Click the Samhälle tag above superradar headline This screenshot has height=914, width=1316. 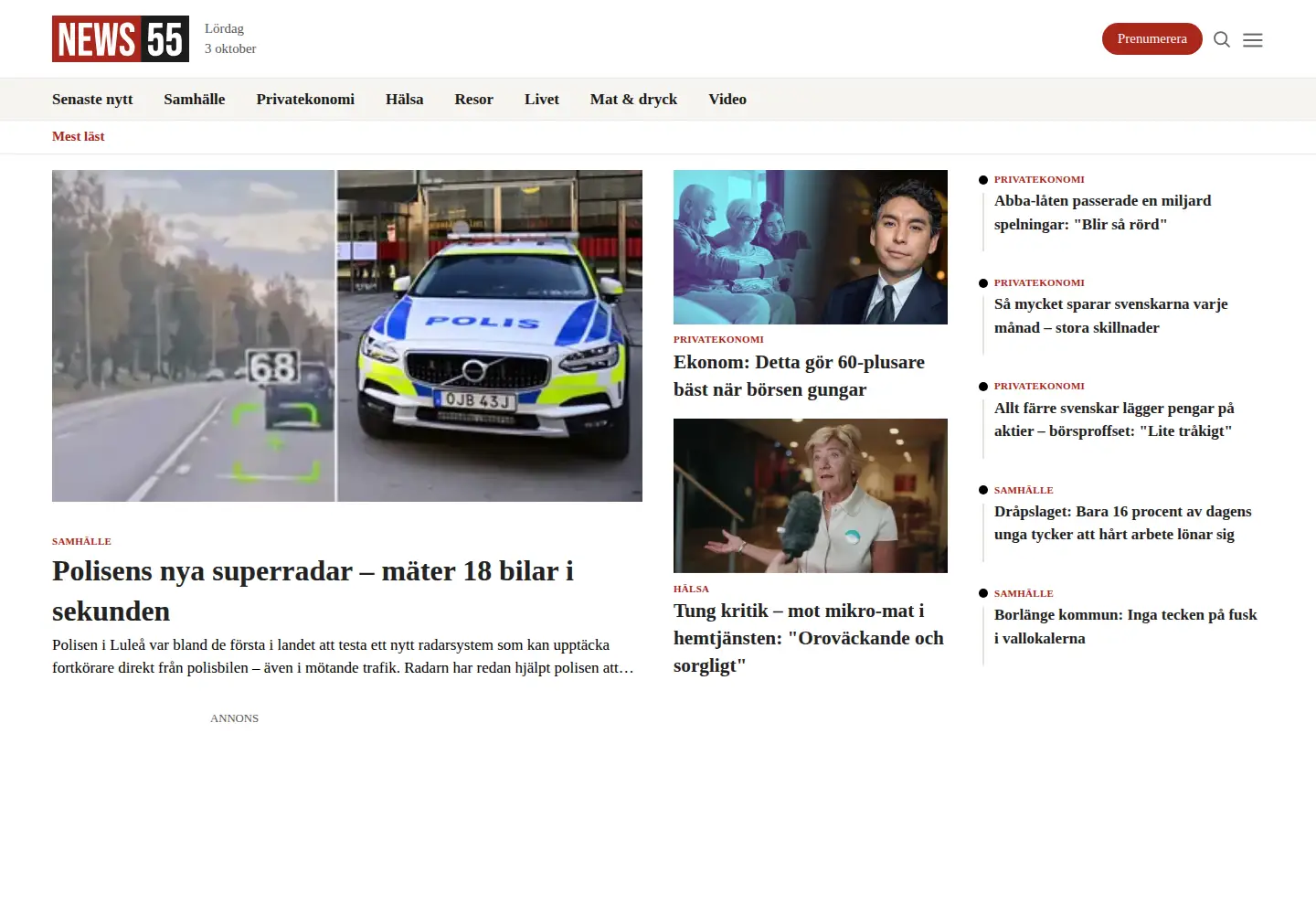tap(81, 541)
